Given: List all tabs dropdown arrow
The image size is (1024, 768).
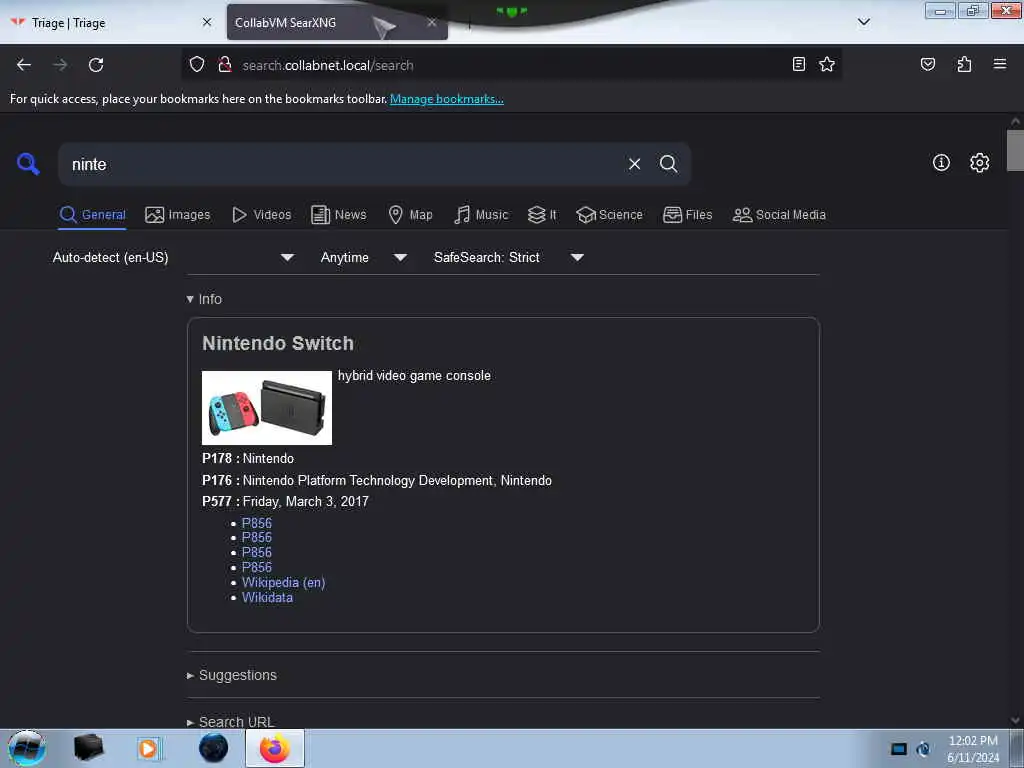Looking at the screenshot, I should coord(863,22).
